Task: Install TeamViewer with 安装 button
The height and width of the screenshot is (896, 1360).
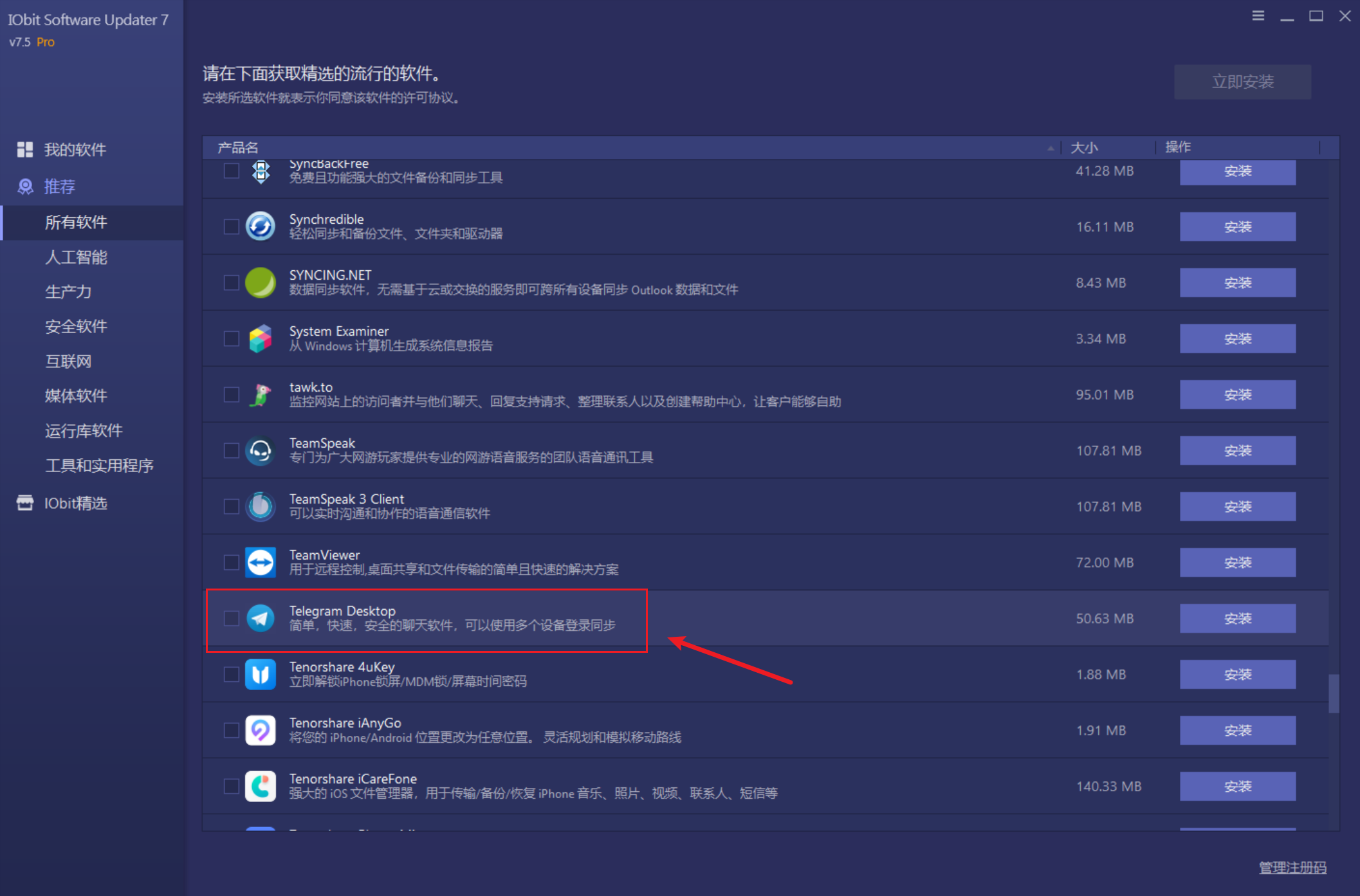Action: point(1237,562)
